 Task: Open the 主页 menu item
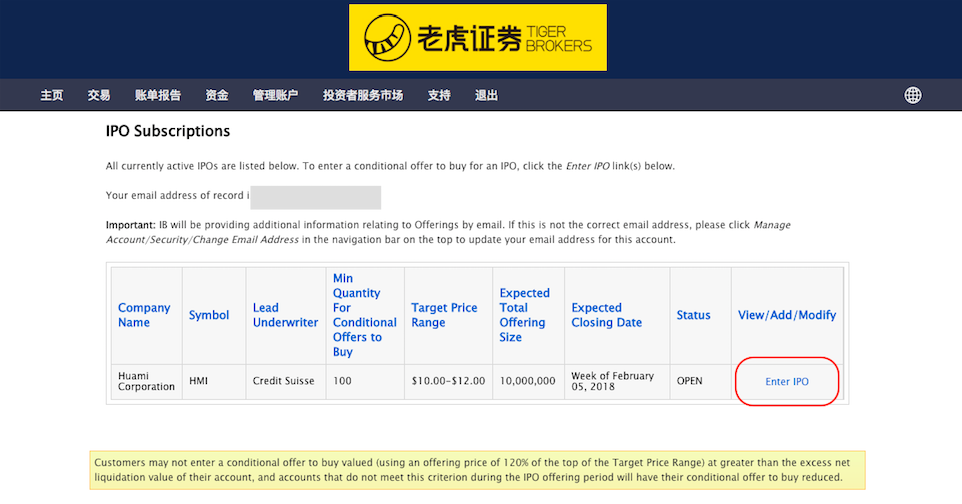coord(52,95)
